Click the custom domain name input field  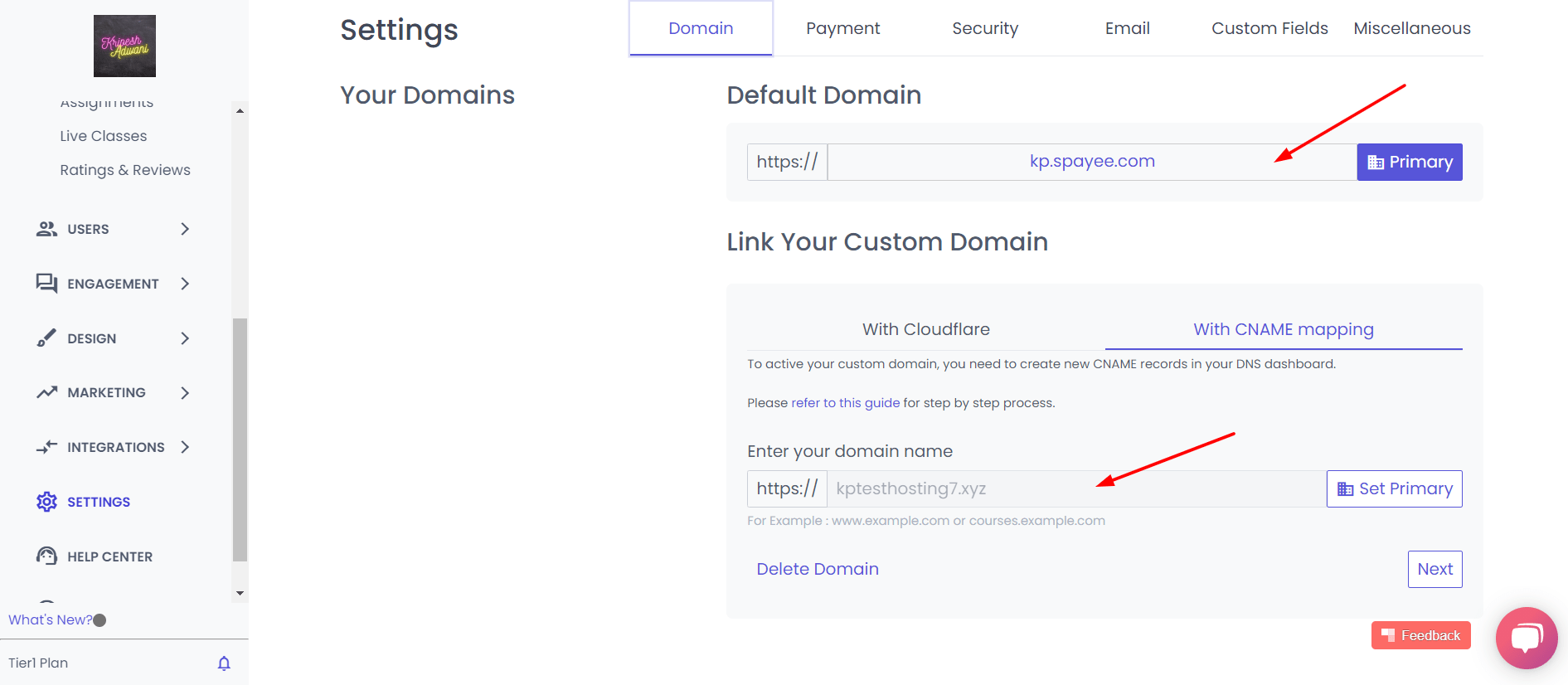tap(1075, 489)
